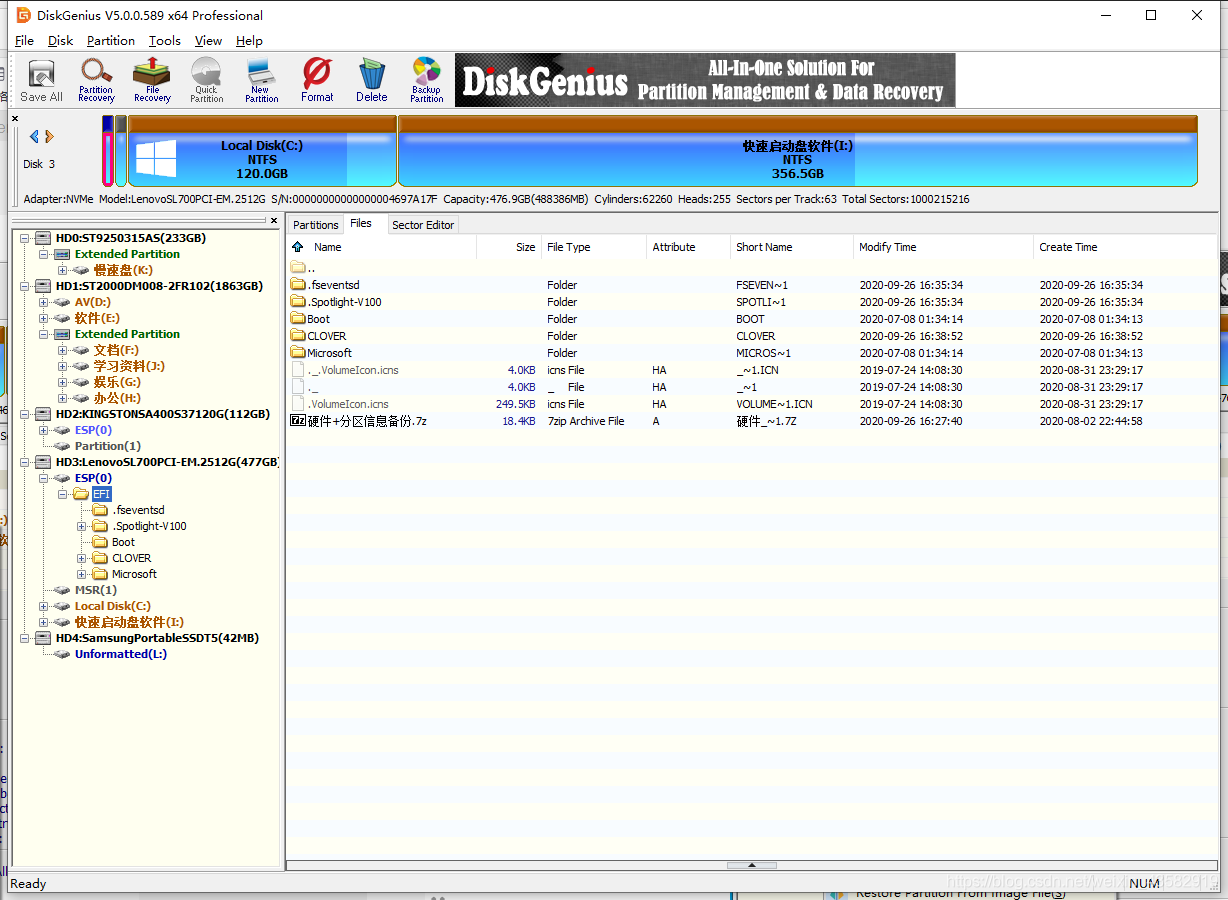Select the 快速启动盘软件(I:) partition bar

[797, 151]
